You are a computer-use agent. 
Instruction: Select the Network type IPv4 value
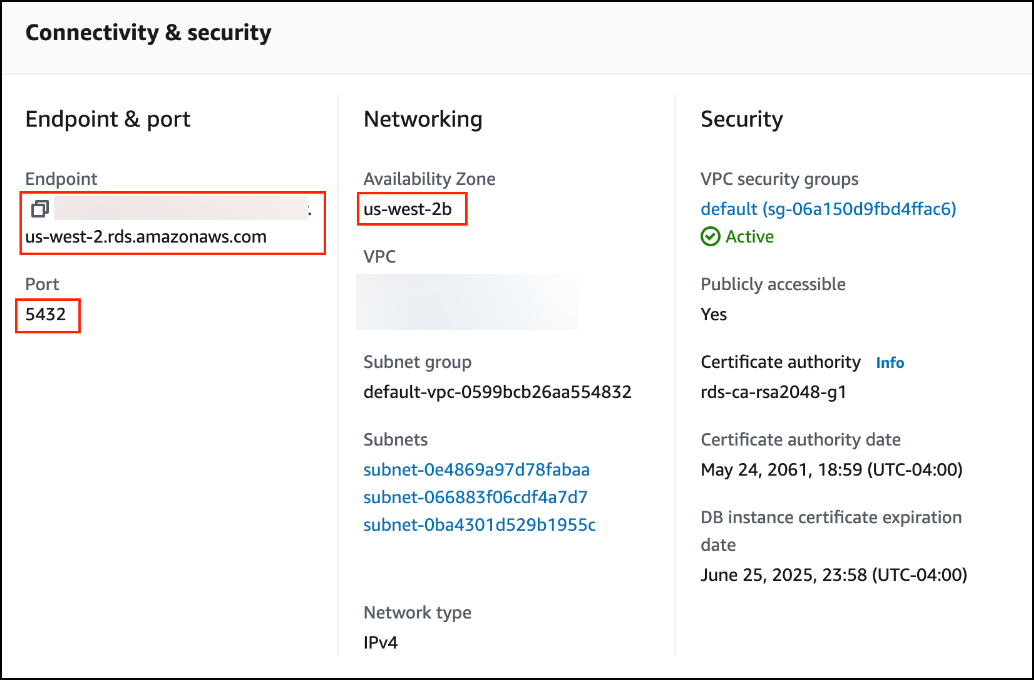[380, 643]
